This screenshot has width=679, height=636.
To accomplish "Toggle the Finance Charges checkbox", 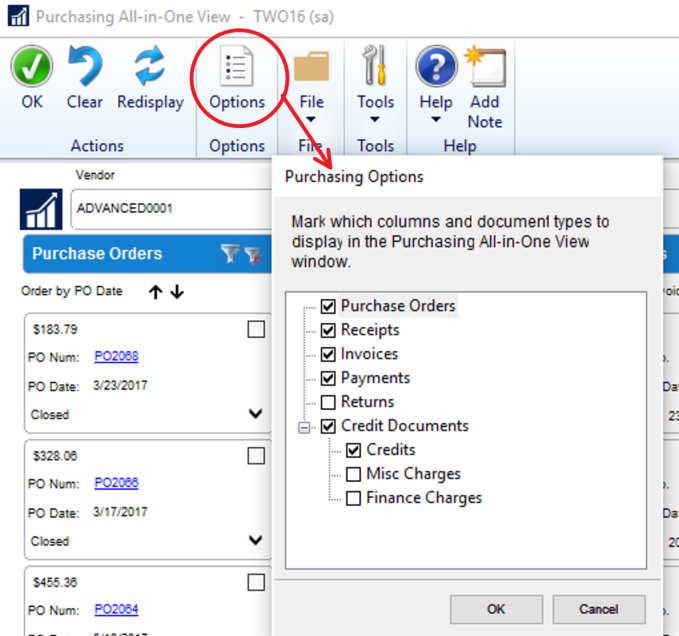I will (x=353, y=498).
